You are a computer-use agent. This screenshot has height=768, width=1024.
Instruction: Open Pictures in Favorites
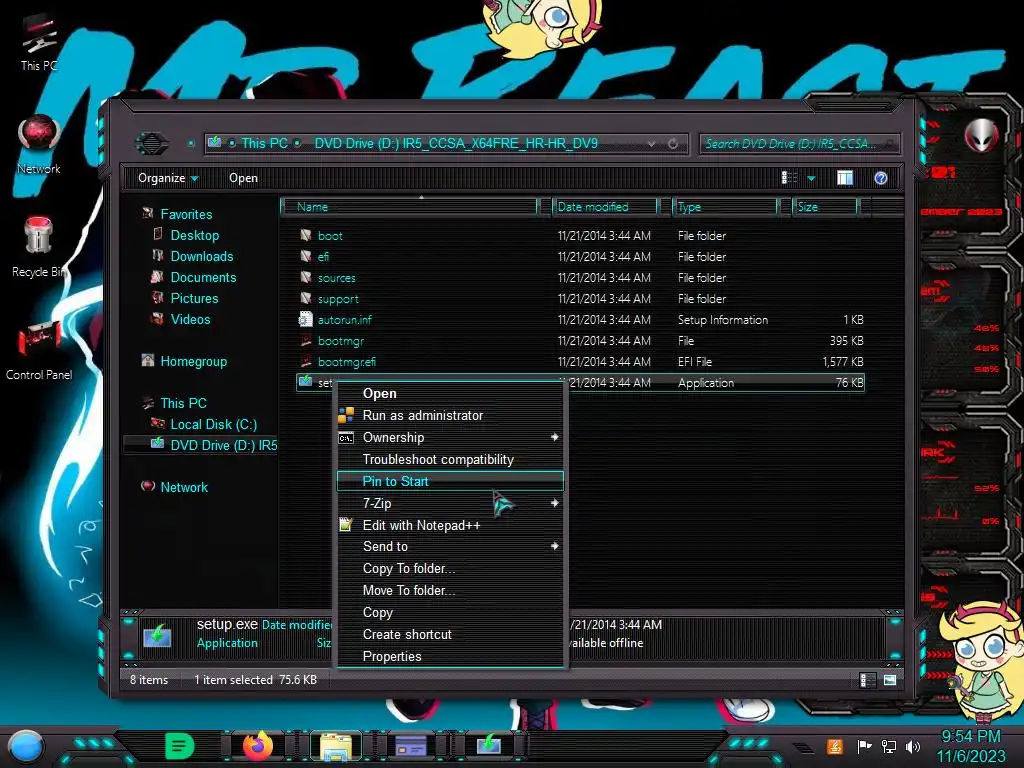tap(194, 298)
